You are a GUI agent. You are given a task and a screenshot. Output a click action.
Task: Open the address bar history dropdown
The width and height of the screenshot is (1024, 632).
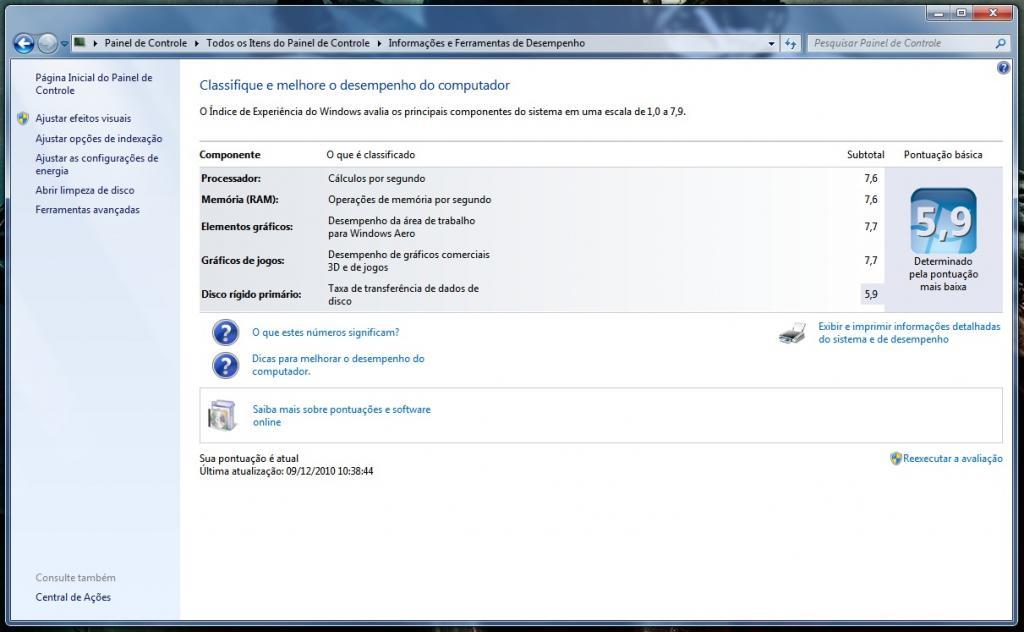pyautogui.click(x=771, y=44)
